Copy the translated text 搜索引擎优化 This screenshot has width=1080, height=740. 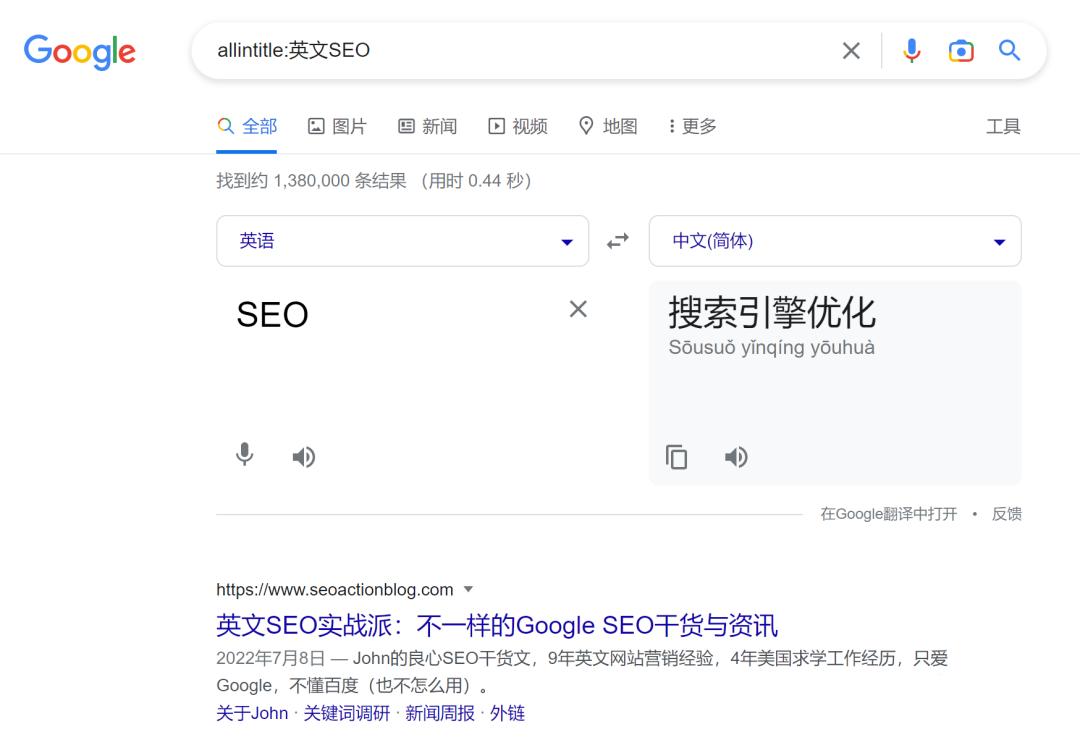pyautogui.click(x=676, y=457)
